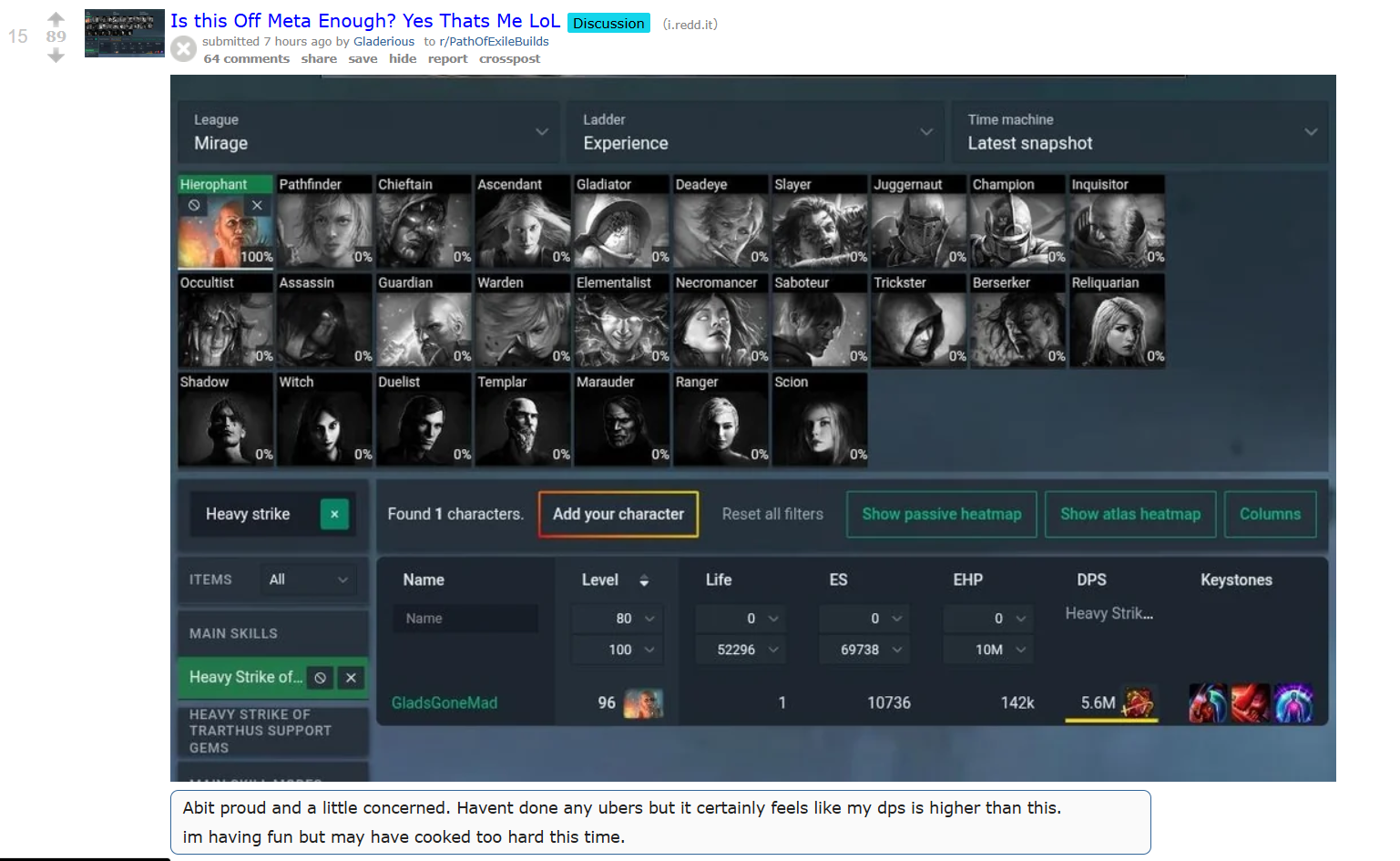Visit Gladerious user profile
Screen dimensions: 1400x861
pos(383,41)
